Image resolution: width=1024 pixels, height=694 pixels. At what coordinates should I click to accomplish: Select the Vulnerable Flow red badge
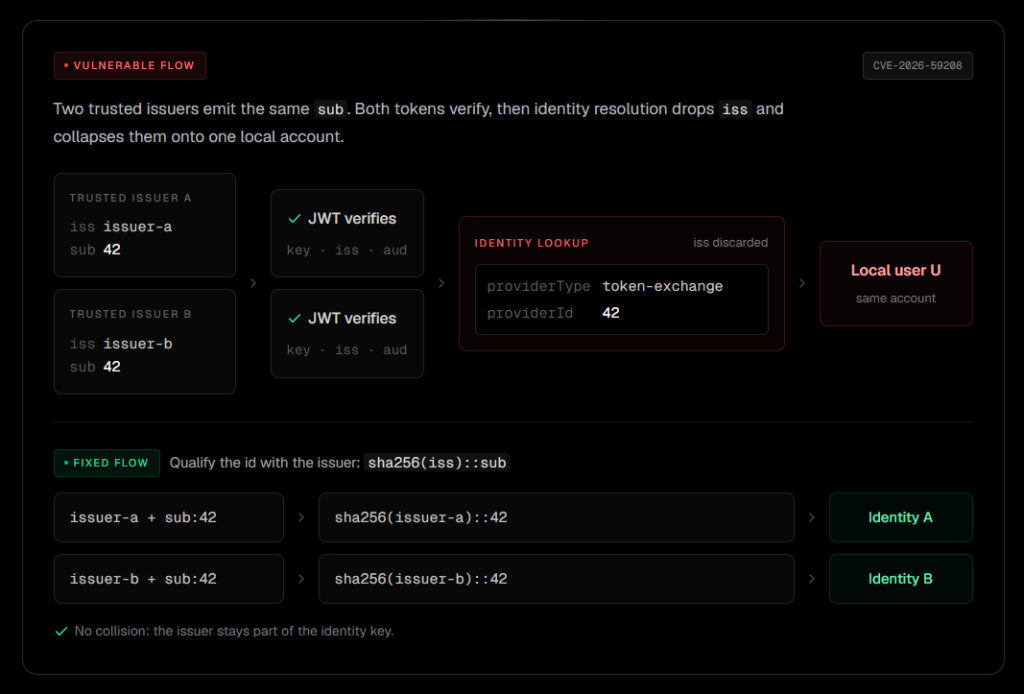[130, 66]
